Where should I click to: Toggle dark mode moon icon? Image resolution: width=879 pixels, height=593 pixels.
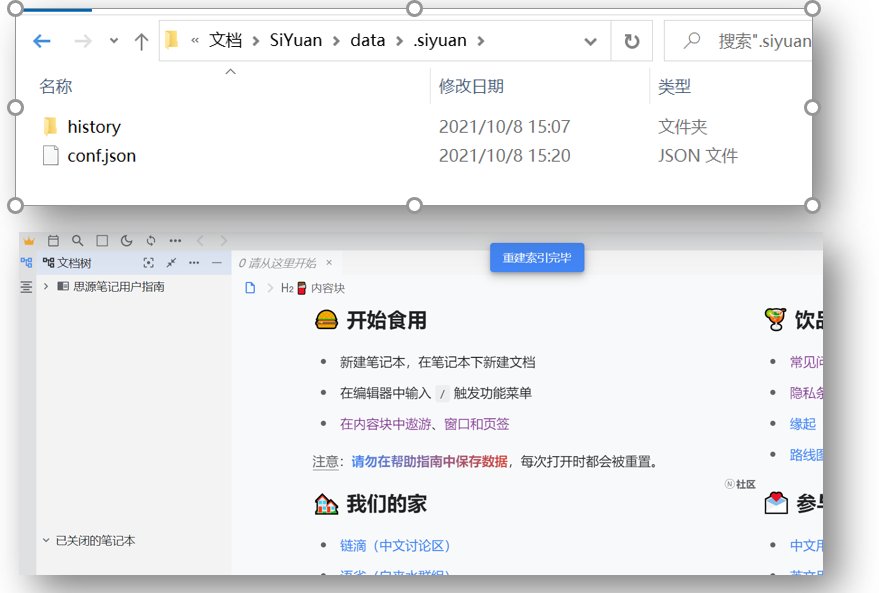[x=127, y=241]
